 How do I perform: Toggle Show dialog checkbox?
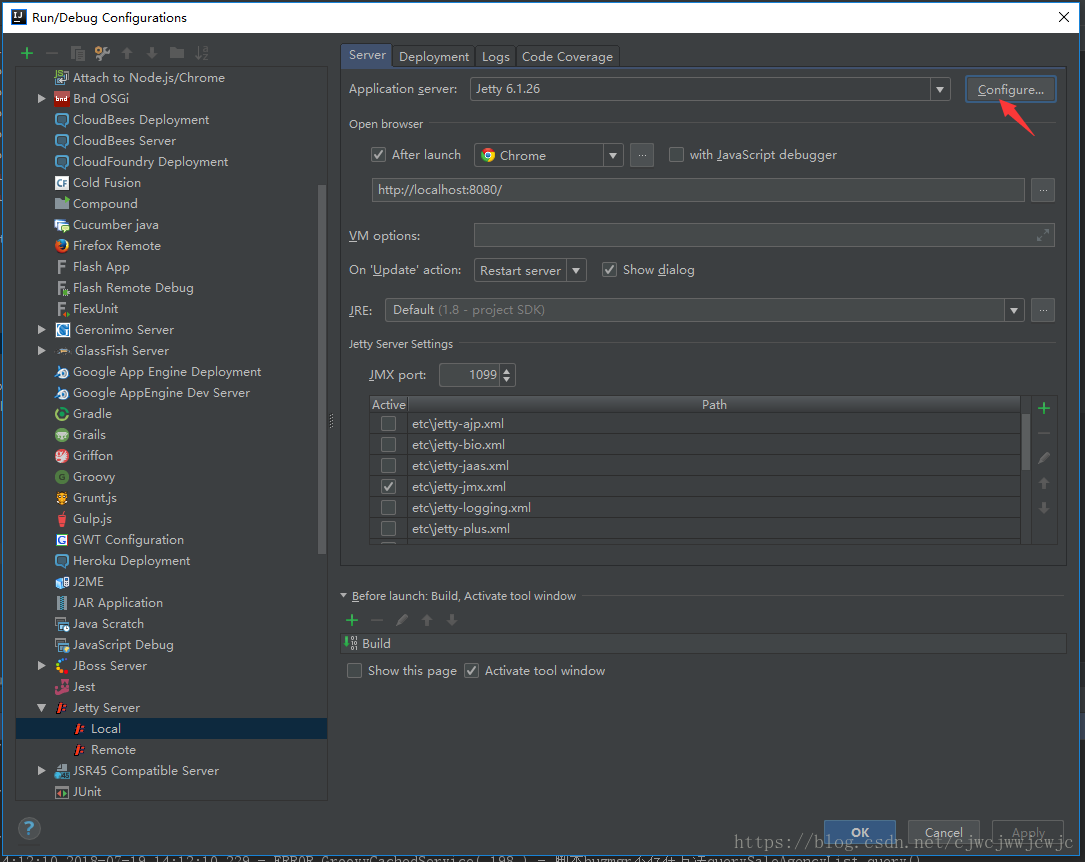point(609,270)
